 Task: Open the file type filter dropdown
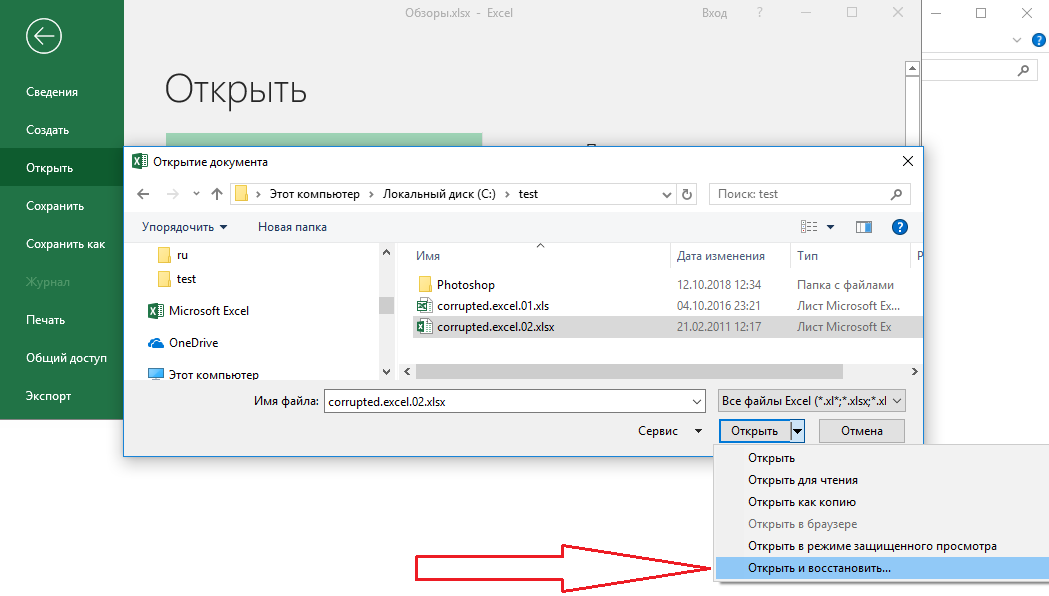coord(812,401)
